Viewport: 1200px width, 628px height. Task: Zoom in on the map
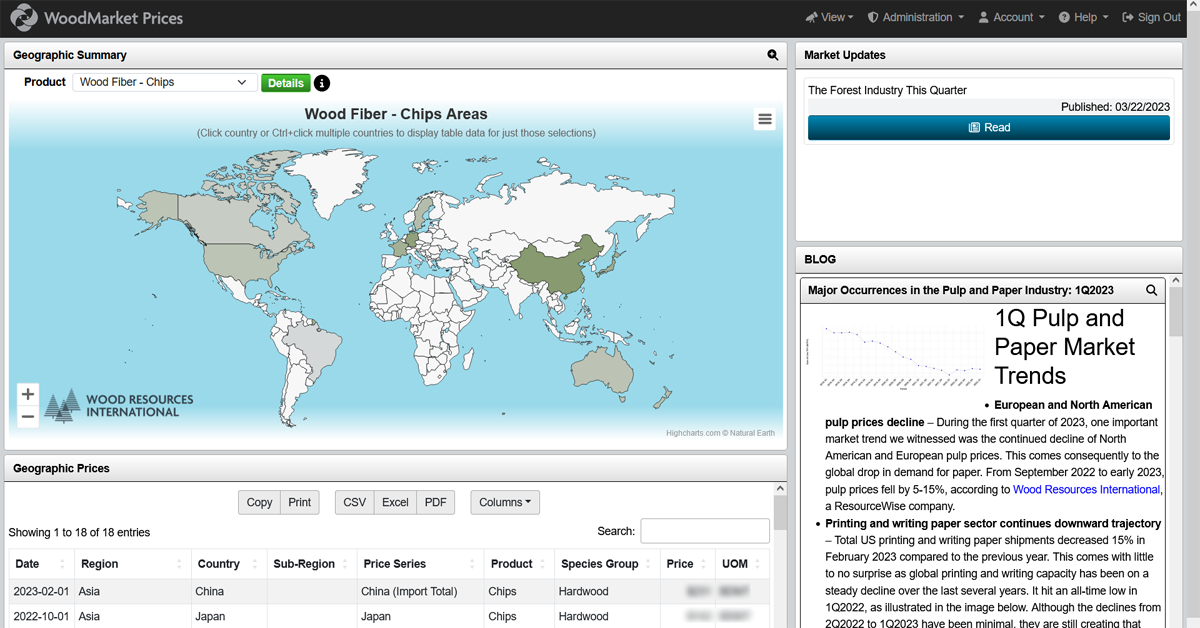click(28, 394)
